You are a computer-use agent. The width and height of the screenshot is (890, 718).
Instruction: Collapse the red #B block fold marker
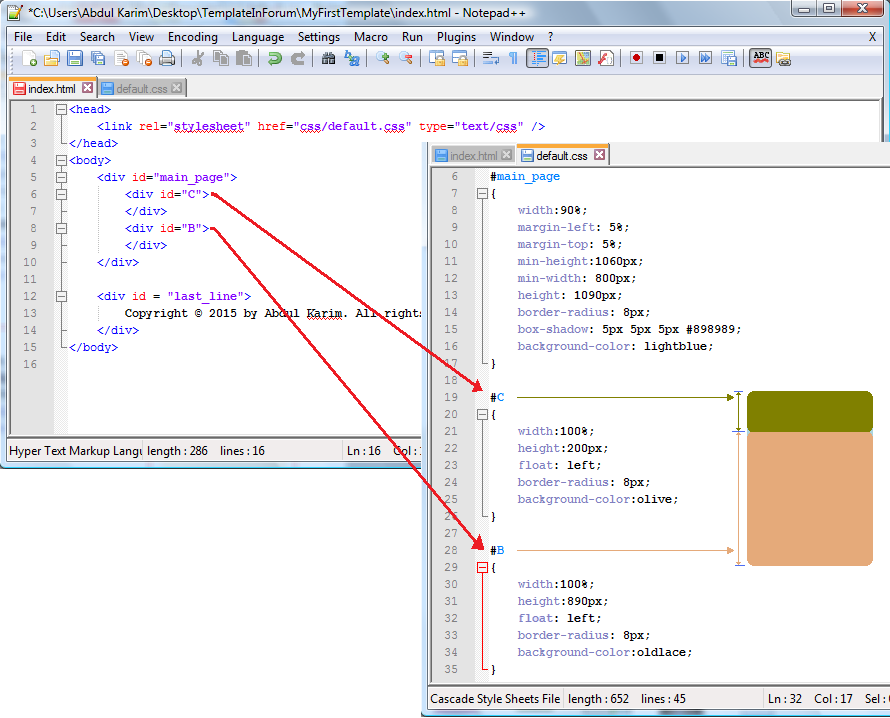point(483,567)
